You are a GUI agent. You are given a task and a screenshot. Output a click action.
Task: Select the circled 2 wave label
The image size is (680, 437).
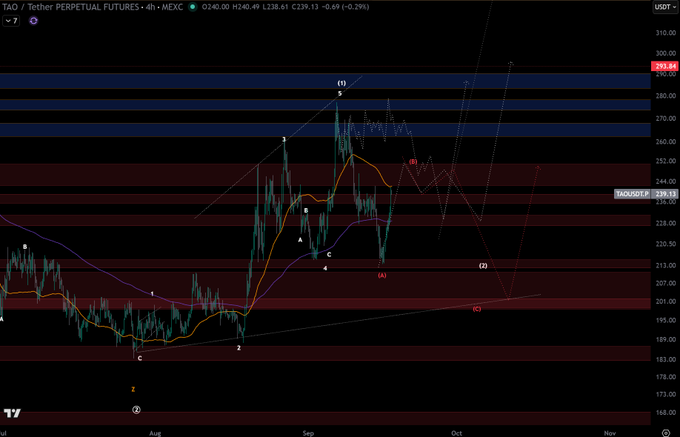tap(136, 410)
